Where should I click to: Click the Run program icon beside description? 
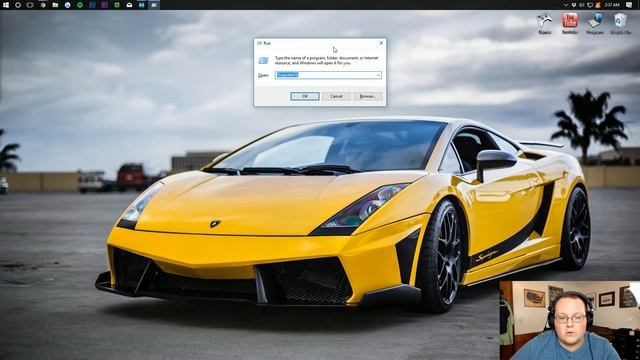coord(264,60)
